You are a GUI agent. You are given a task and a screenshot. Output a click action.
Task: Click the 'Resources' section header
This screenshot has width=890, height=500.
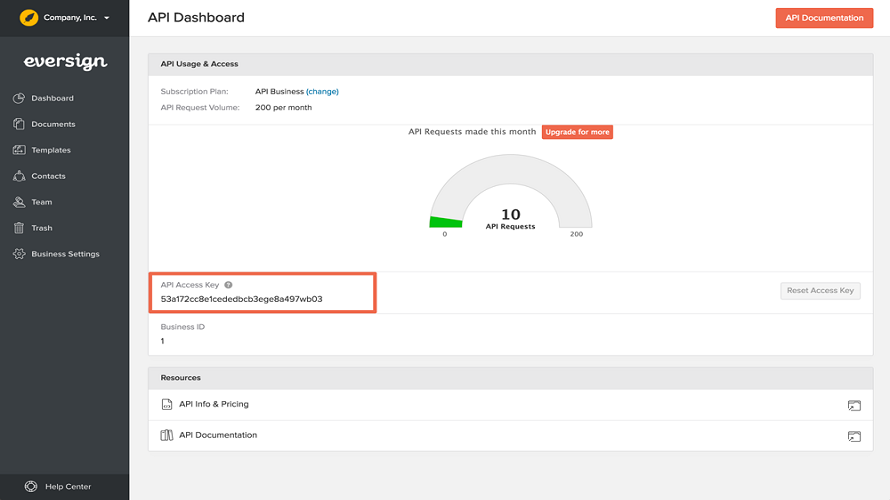pyautogui.click(x=180, y=378)
